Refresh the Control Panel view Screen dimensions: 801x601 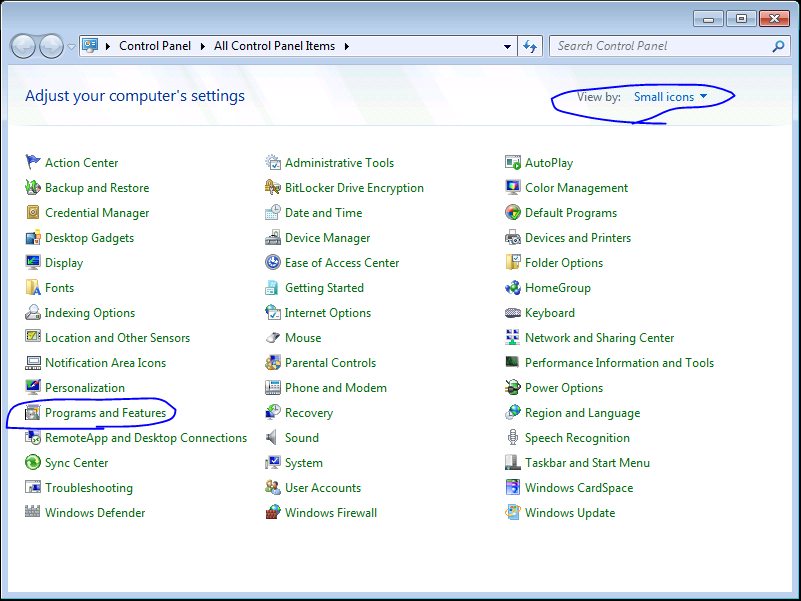530,47
